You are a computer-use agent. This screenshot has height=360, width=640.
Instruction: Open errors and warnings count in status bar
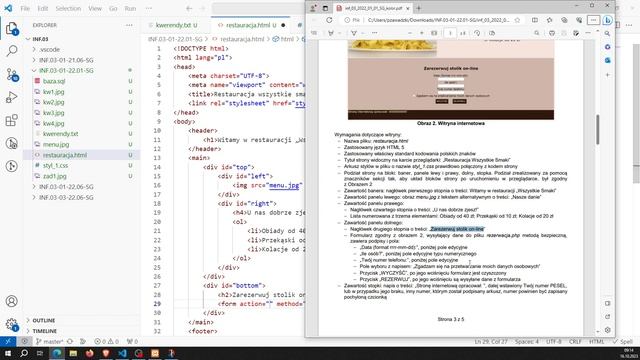(x=106, y=341)
